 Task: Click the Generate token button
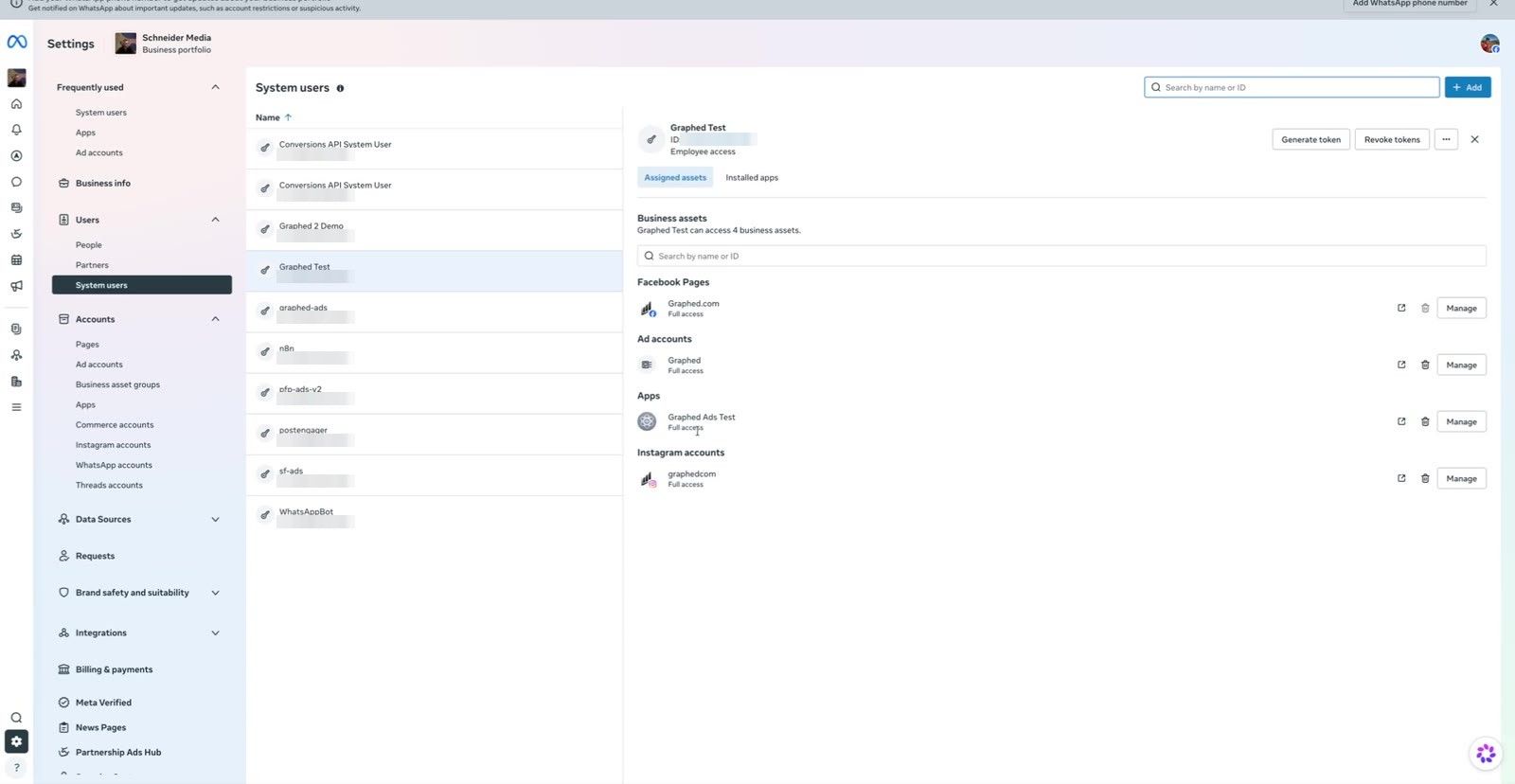click(x=1310, y=140)
